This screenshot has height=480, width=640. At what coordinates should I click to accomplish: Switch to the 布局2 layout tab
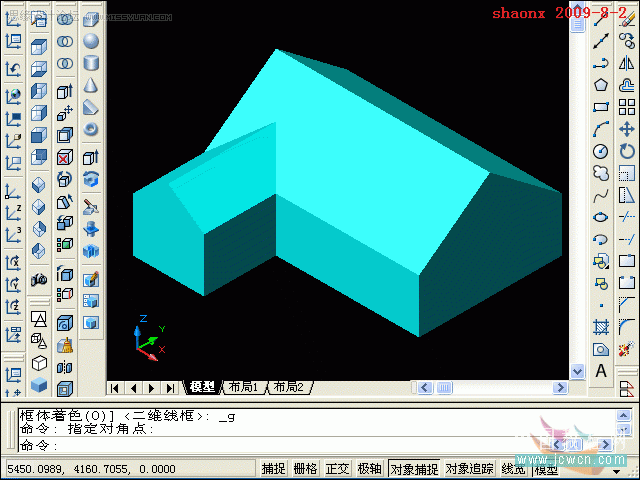tap(289, 387)
